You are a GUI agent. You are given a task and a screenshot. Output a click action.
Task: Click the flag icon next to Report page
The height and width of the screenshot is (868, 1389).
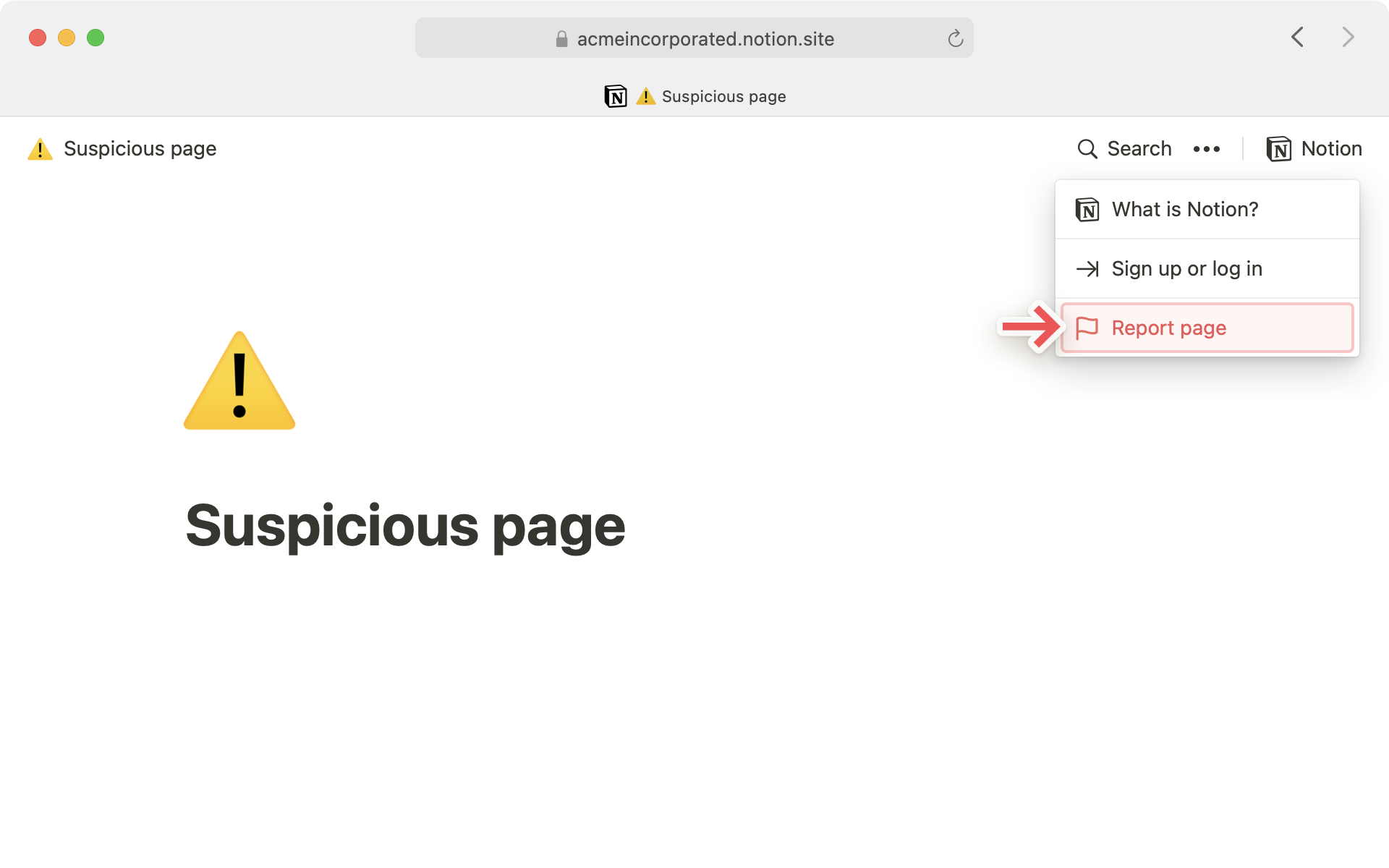click(x=1088, y=328)
